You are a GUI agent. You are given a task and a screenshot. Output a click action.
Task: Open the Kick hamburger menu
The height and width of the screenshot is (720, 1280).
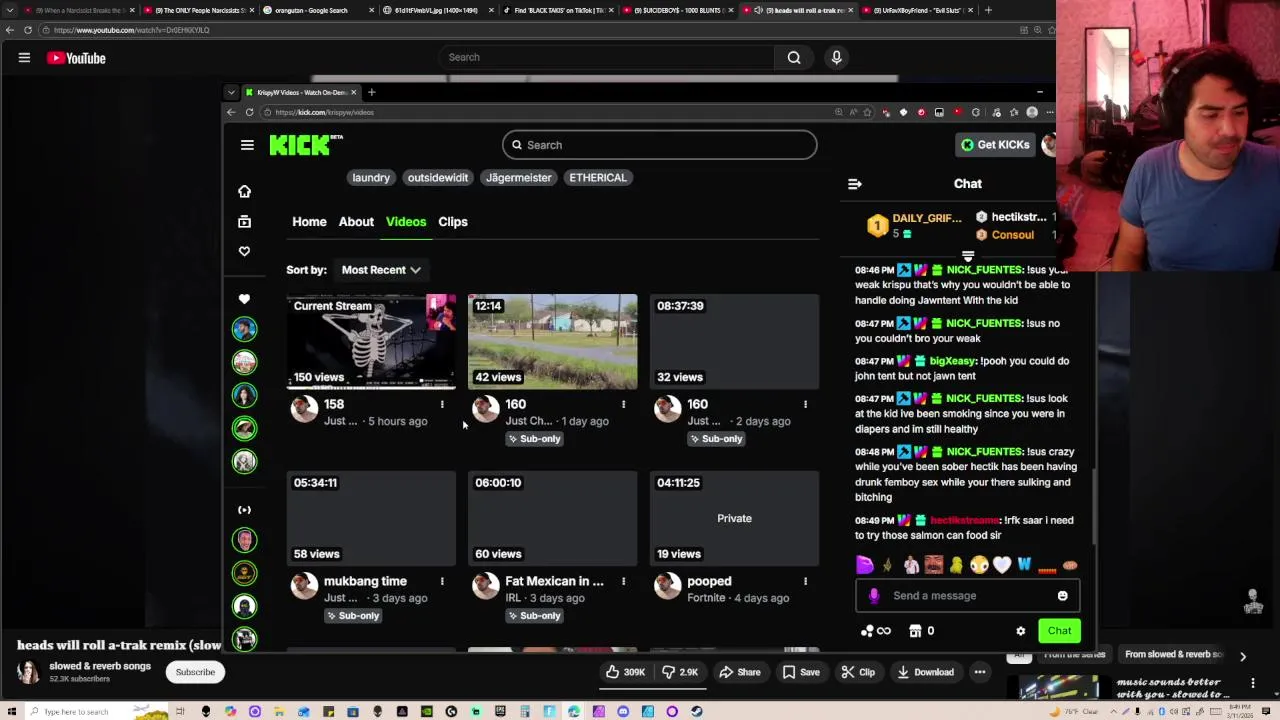pos(247,145)
